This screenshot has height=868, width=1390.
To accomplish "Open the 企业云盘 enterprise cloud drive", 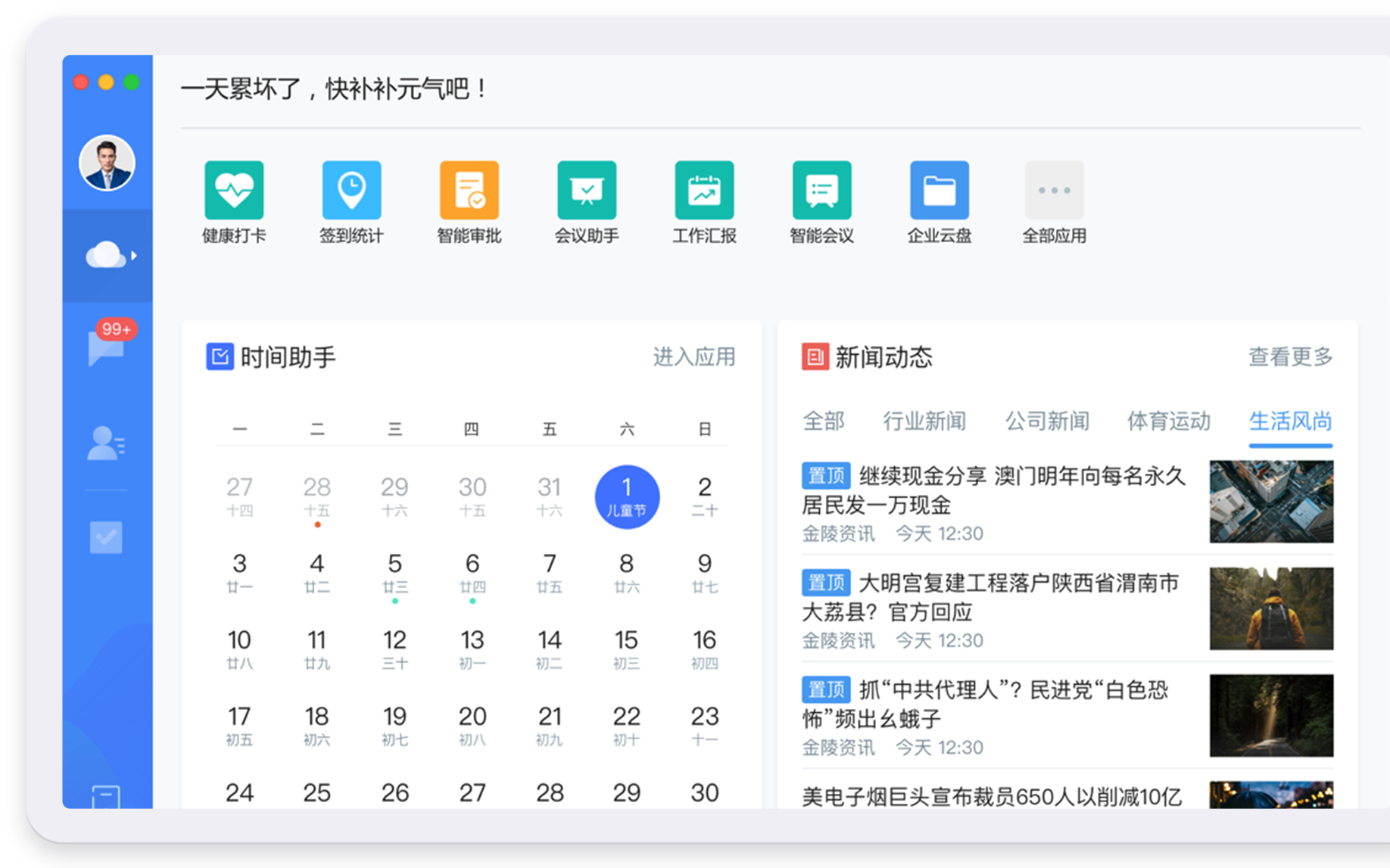I will 939,191.
